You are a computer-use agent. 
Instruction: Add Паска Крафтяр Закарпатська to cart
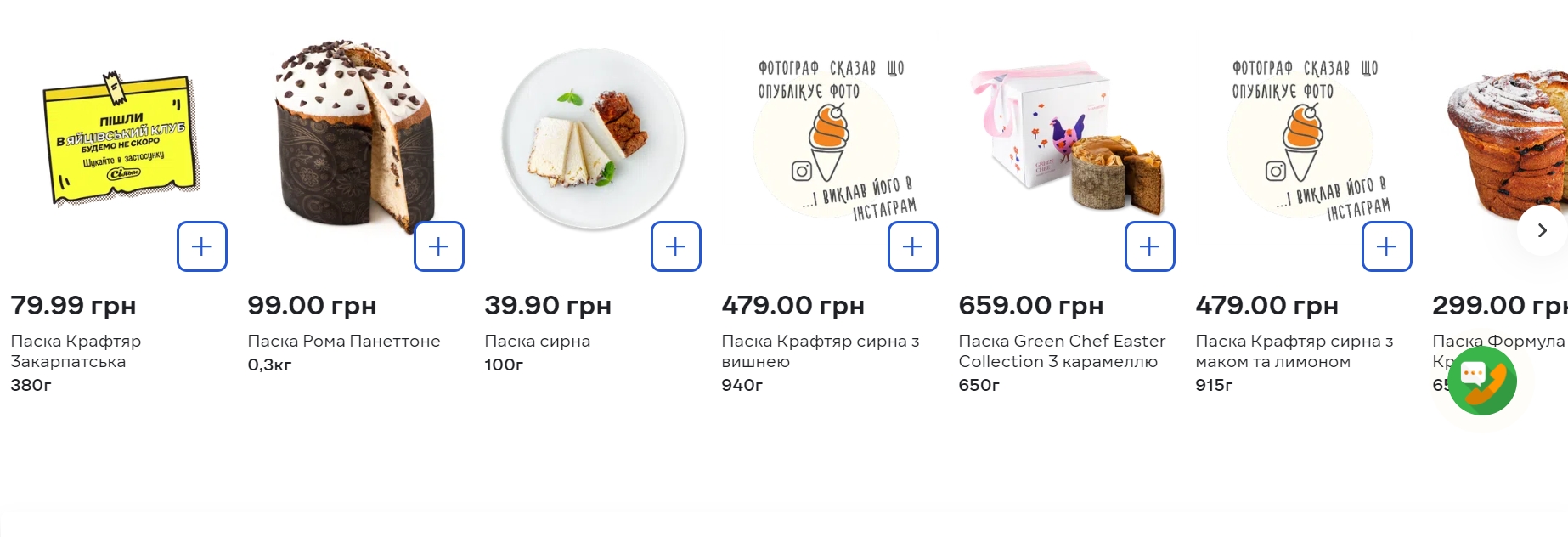click(x=202, y=246)
